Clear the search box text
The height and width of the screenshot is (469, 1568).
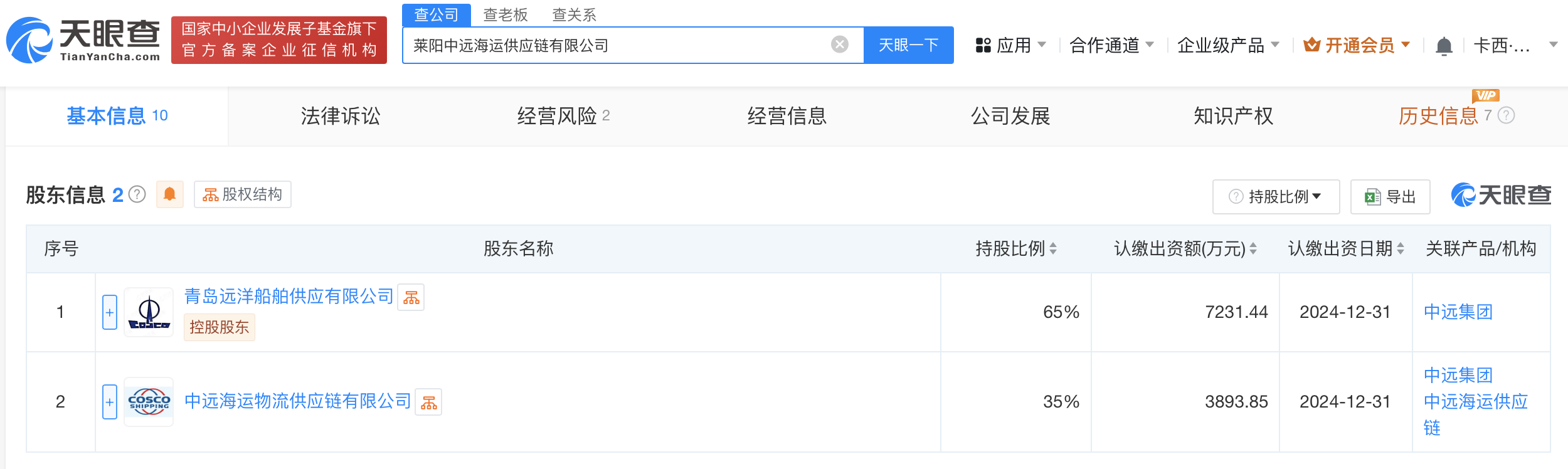tap(840, 45)
